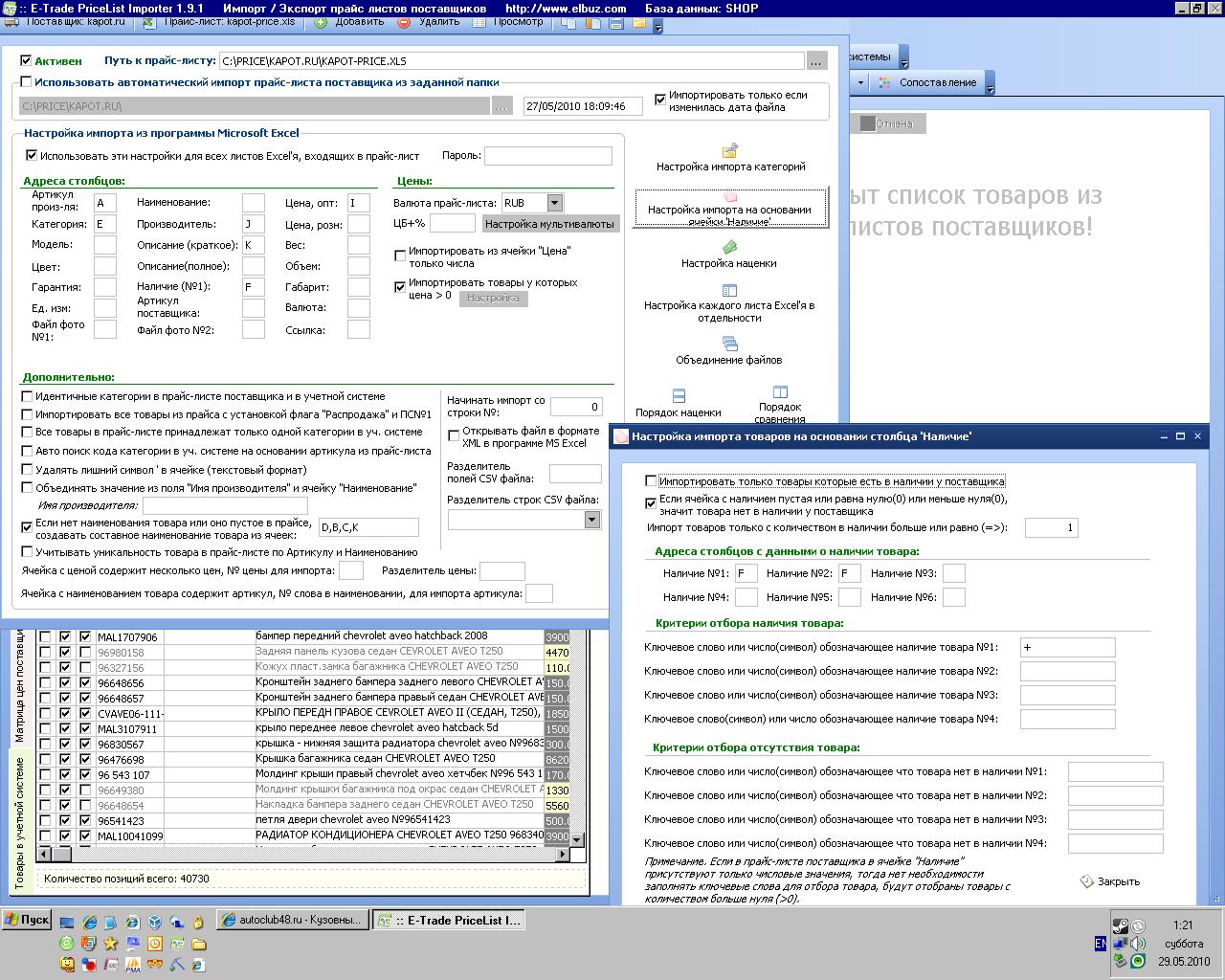The image size is (1225, 980).
Task: Enable import only numbers from Цена cell
Action: coord(400,256)
